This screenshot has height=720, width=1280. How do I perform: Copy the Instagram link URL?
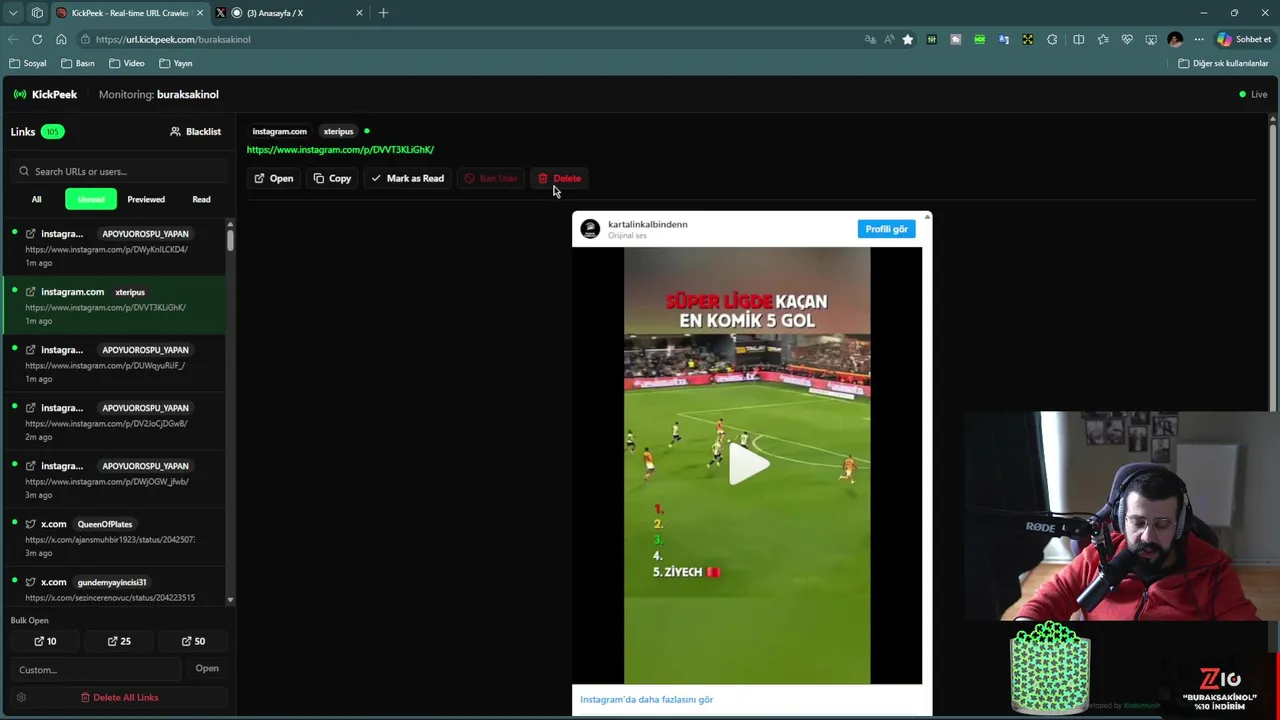[x=332, y=178]
